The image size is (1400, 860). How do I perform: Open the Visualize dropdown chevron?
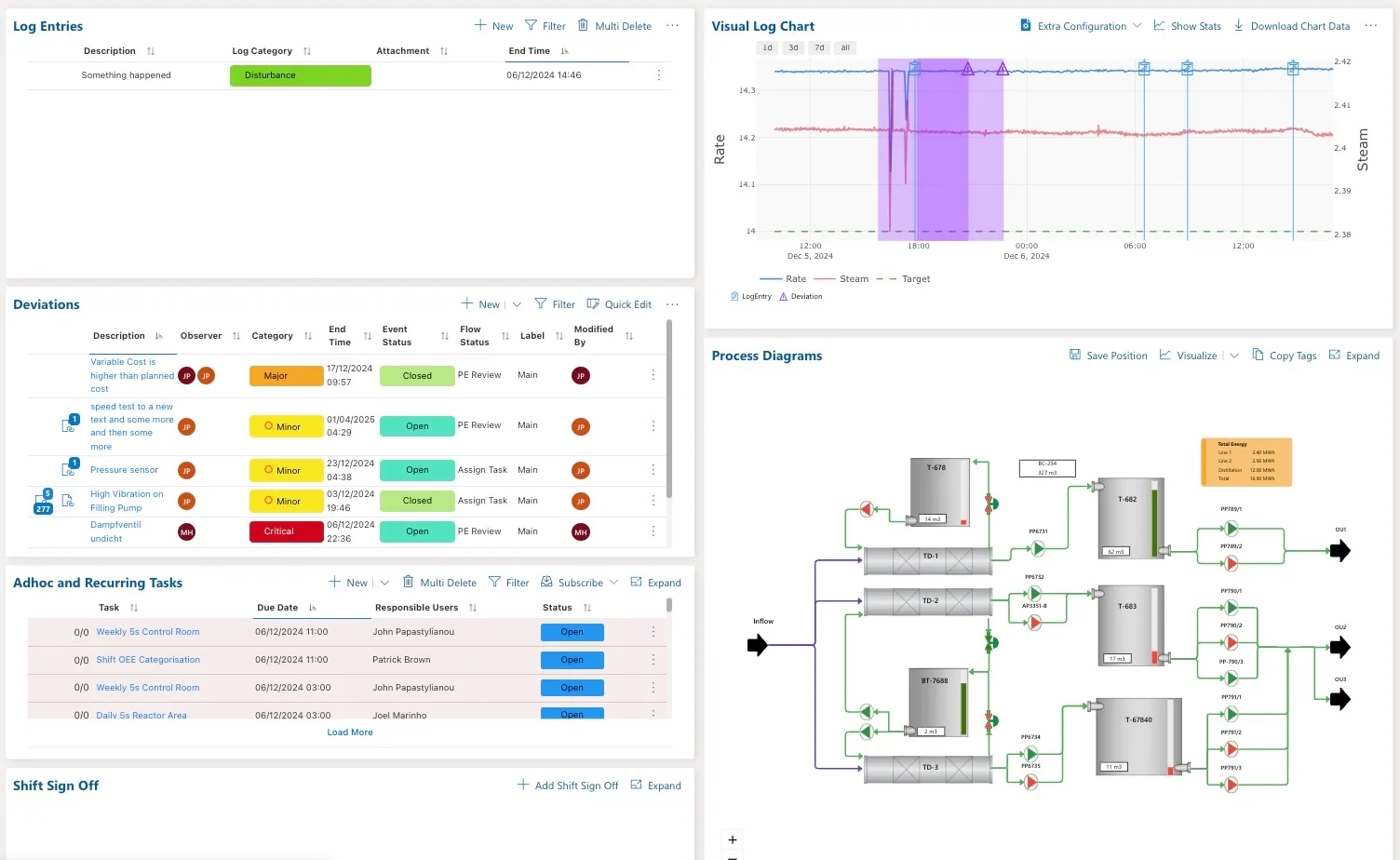(1234, 356)
